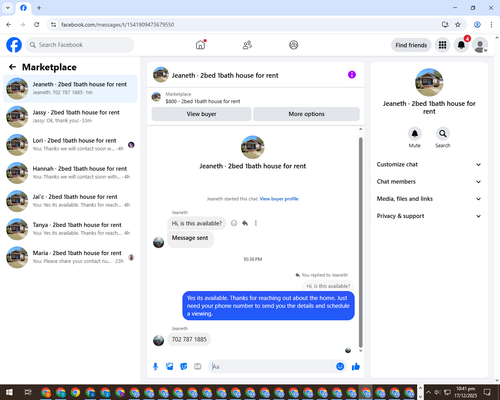Open more actions for the 'Hi, is this available?' message

click(256, 223)
